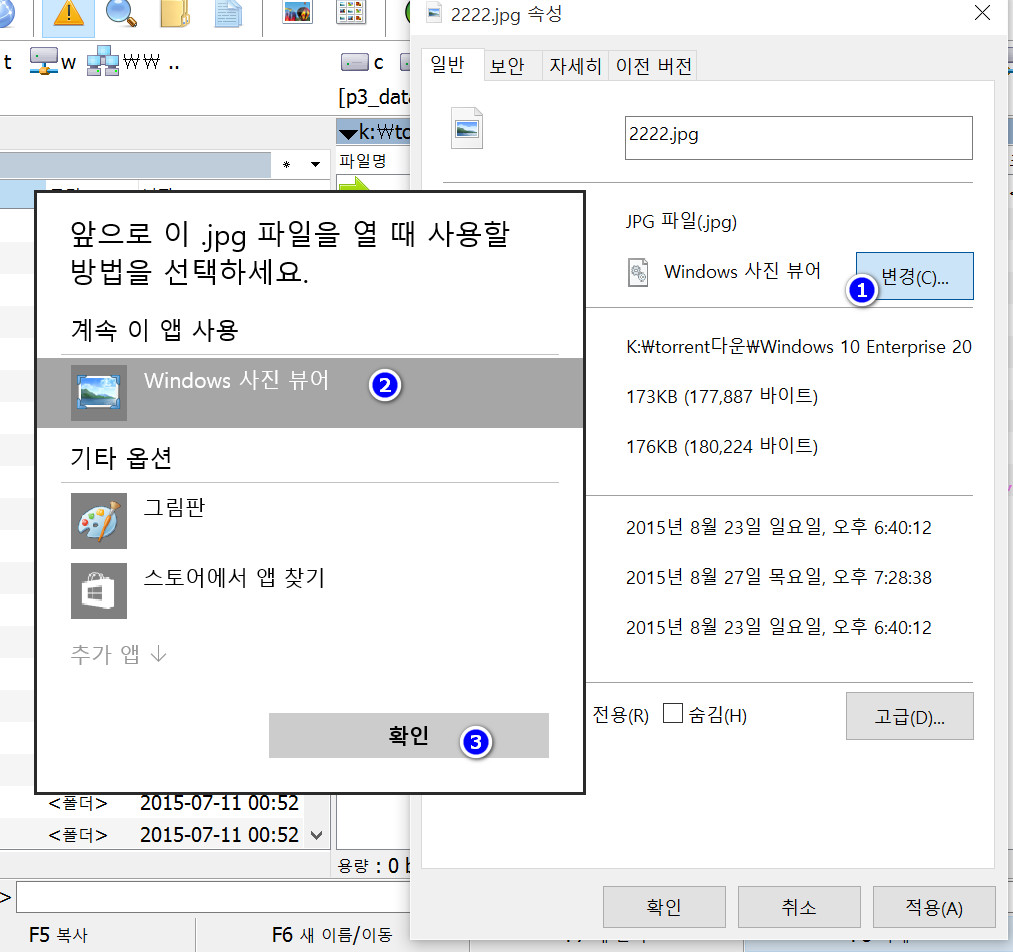The height and width of the screenshot is (952, 1013).
Task: Click the date 2015년 8월 27일 목요일
Action: click(x=778, y=577)
